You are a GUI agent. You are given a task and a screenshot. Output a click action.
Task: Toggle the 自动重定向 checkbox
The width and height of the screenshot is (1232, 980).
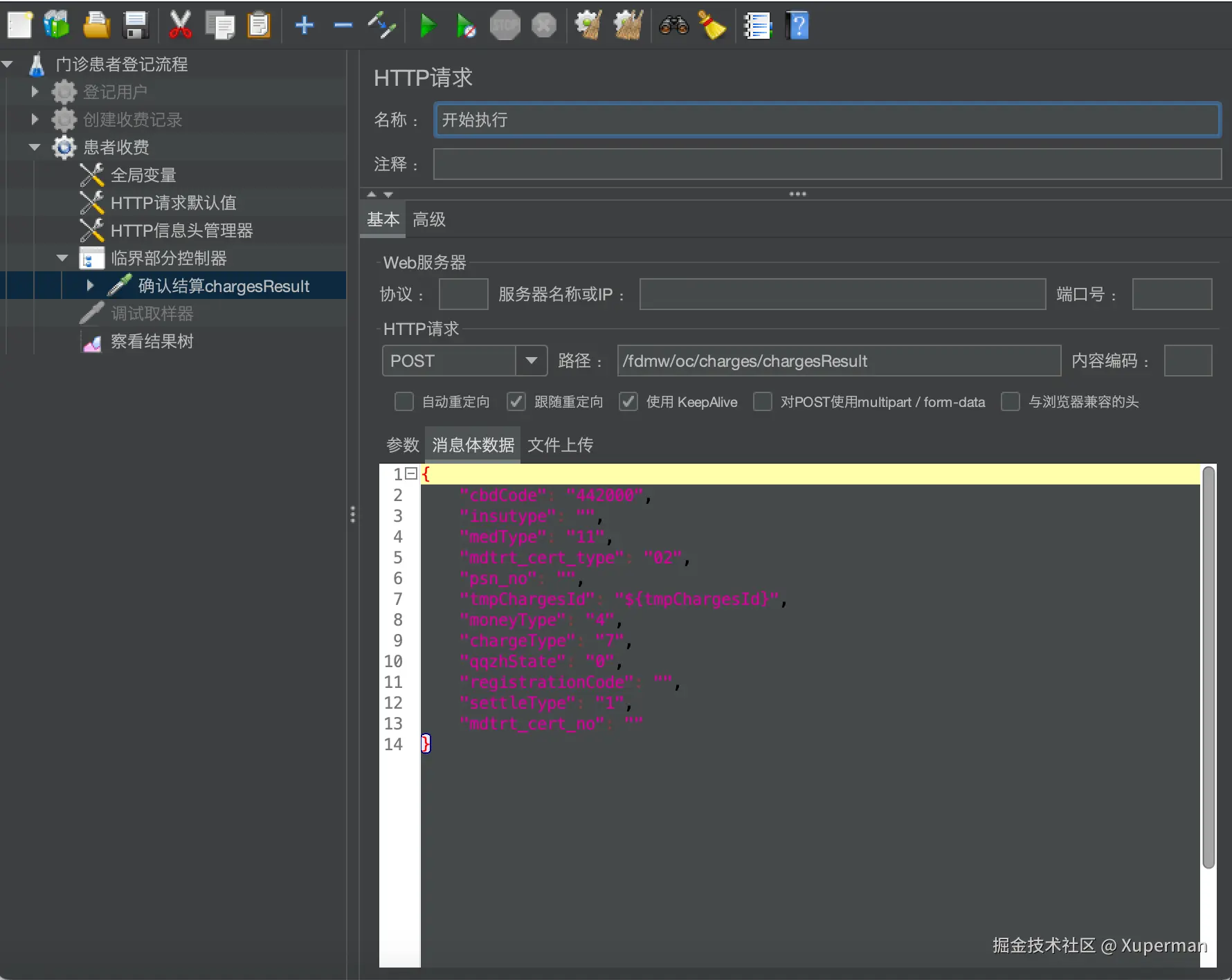pos(404,402)
